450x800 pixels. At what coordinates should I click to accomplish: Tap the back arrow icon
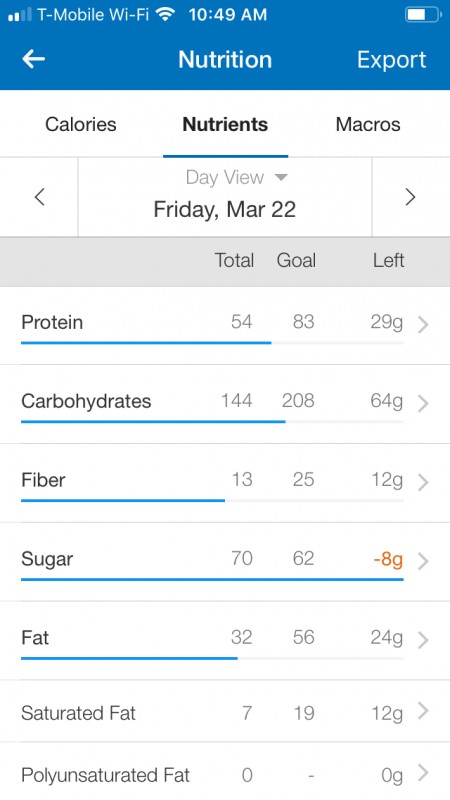[x=34, y=59]
